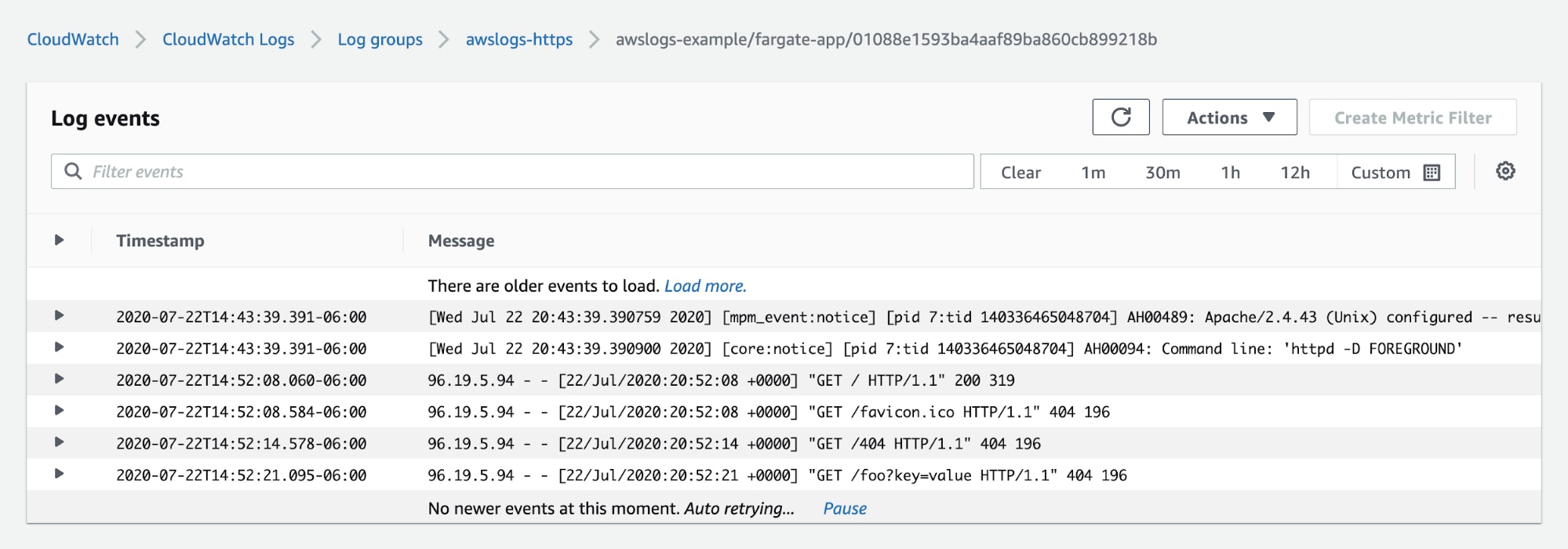Expand the core:notice Command line log row
This screenshot has height=549, width=1568.
[59, 347]
